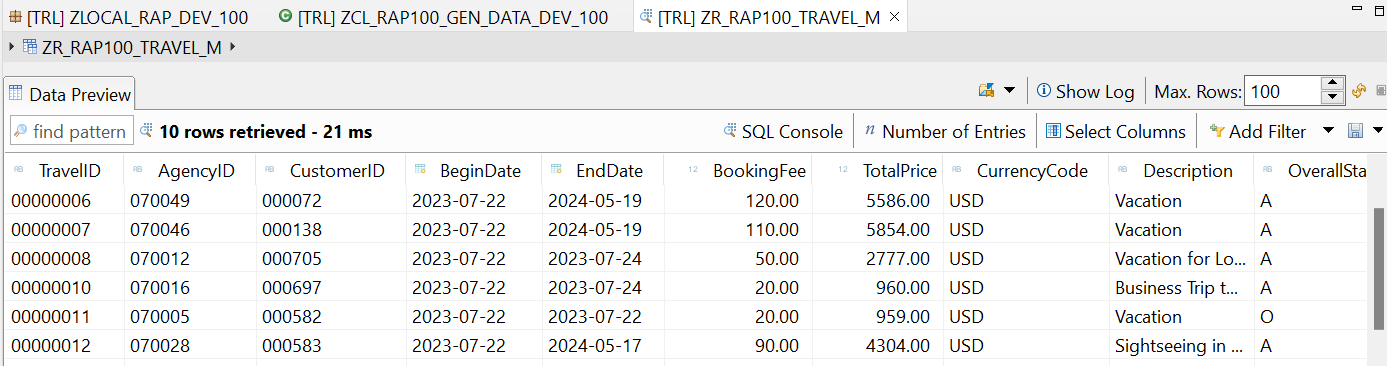Image resolution: width=1387 pixels, height=366 pixels.
Task: Click the save floppy disk icon
Action: [1356, 131]
